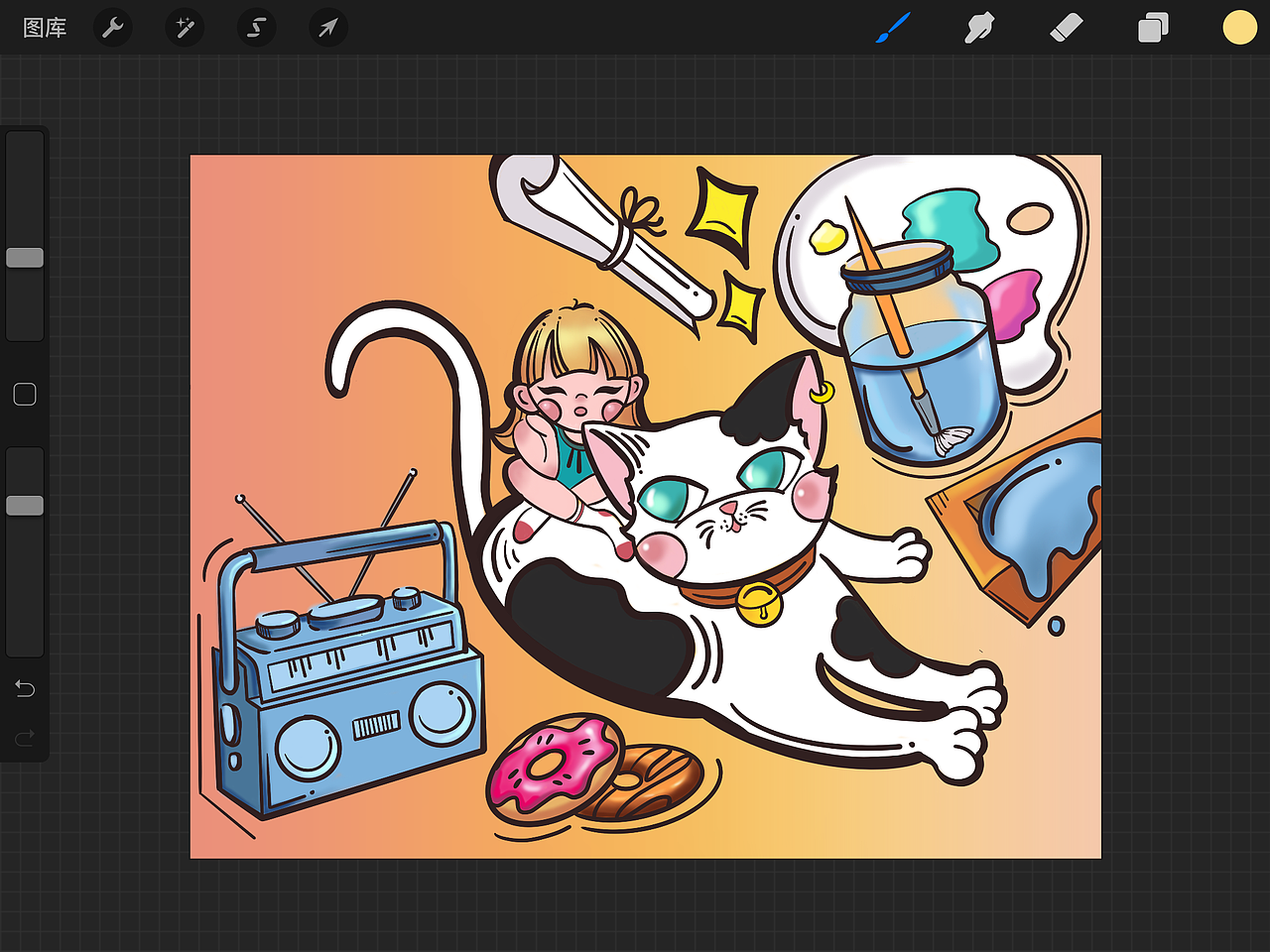Viewport: 1270px width, 952px height.
Task: Undo the last stroke with undo arrow
Action: coord(25,688)
